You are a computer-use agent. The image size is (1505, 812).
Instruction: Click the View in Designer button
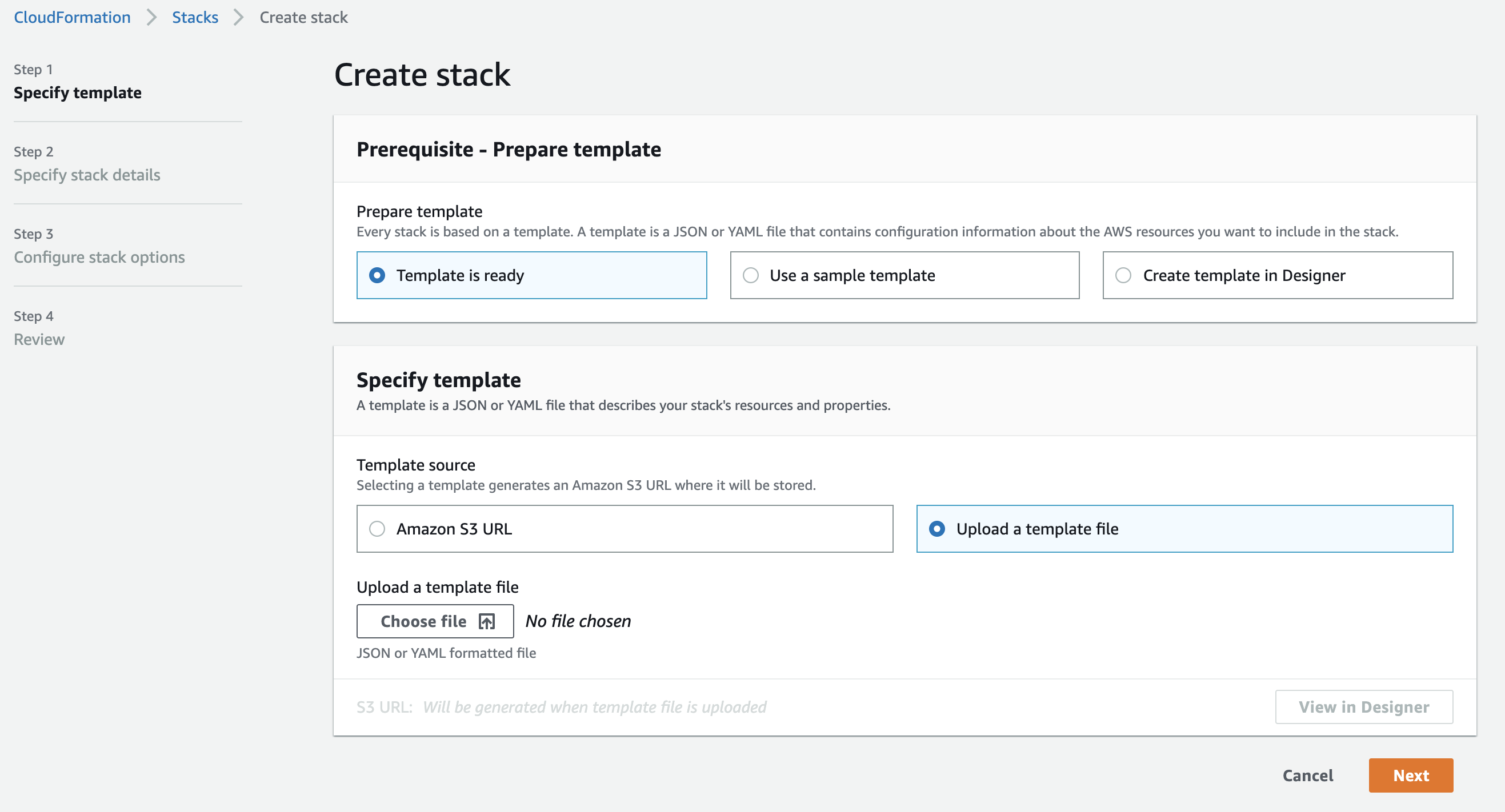pos(1363,707)
